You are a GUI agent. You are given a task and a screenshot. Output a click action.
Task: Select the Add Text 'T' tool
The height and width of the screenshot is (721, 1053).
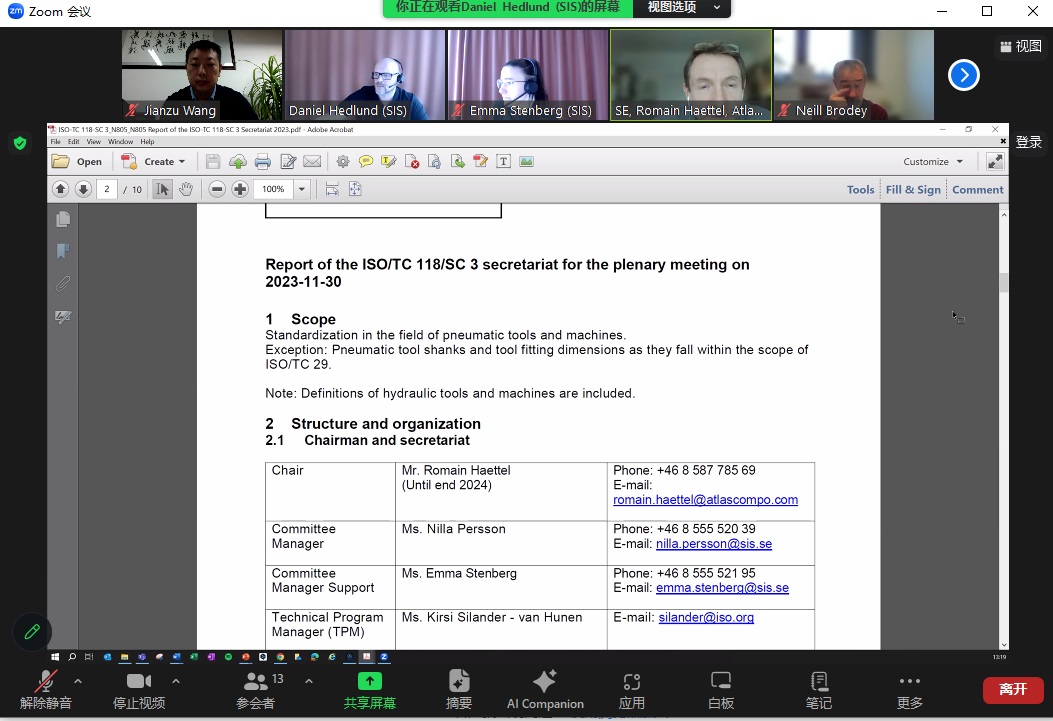coord(503,162)
